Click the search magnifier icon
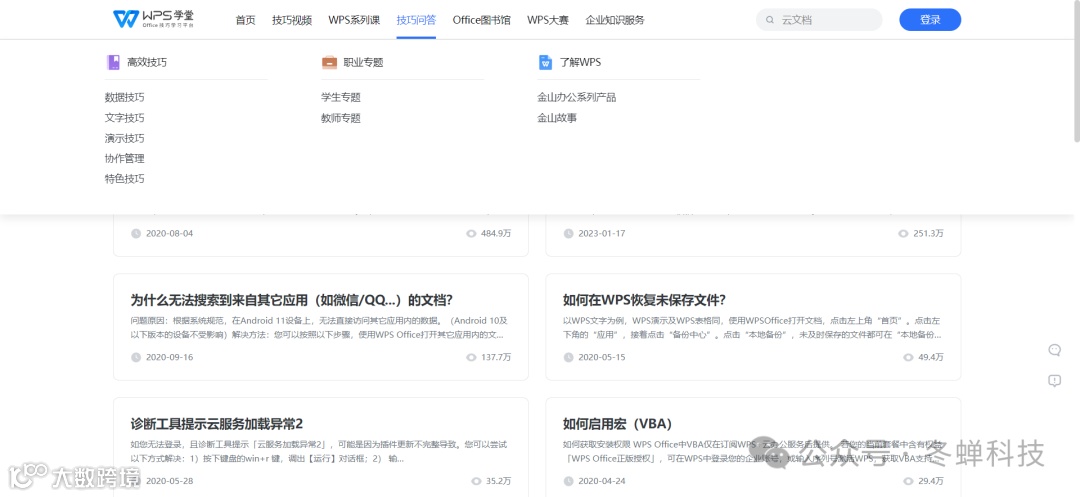 pyautogui.click(x=769, y=20)
